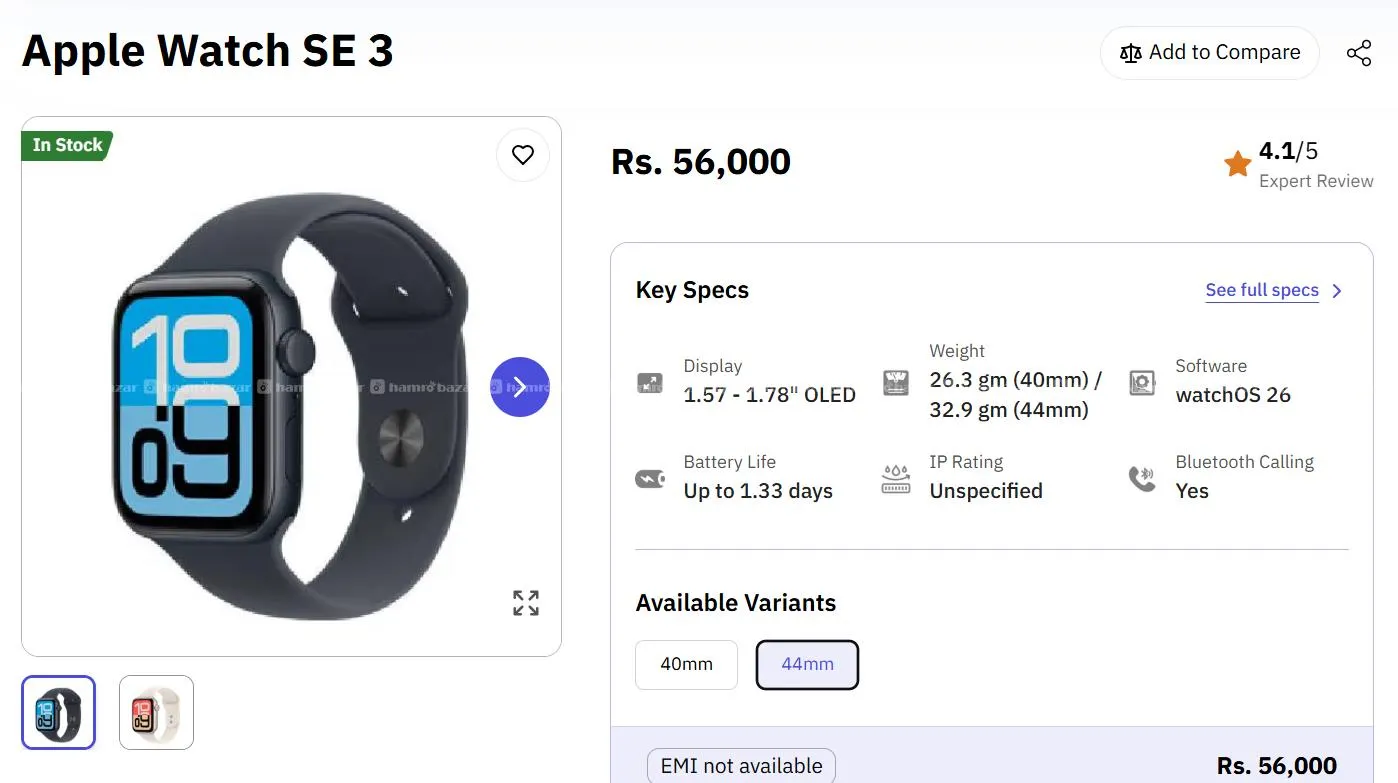Add watch to wishlist with heart icon
Image resolution: width=1398 pixels, height=783 pixels.
click(x=523, y=155)
